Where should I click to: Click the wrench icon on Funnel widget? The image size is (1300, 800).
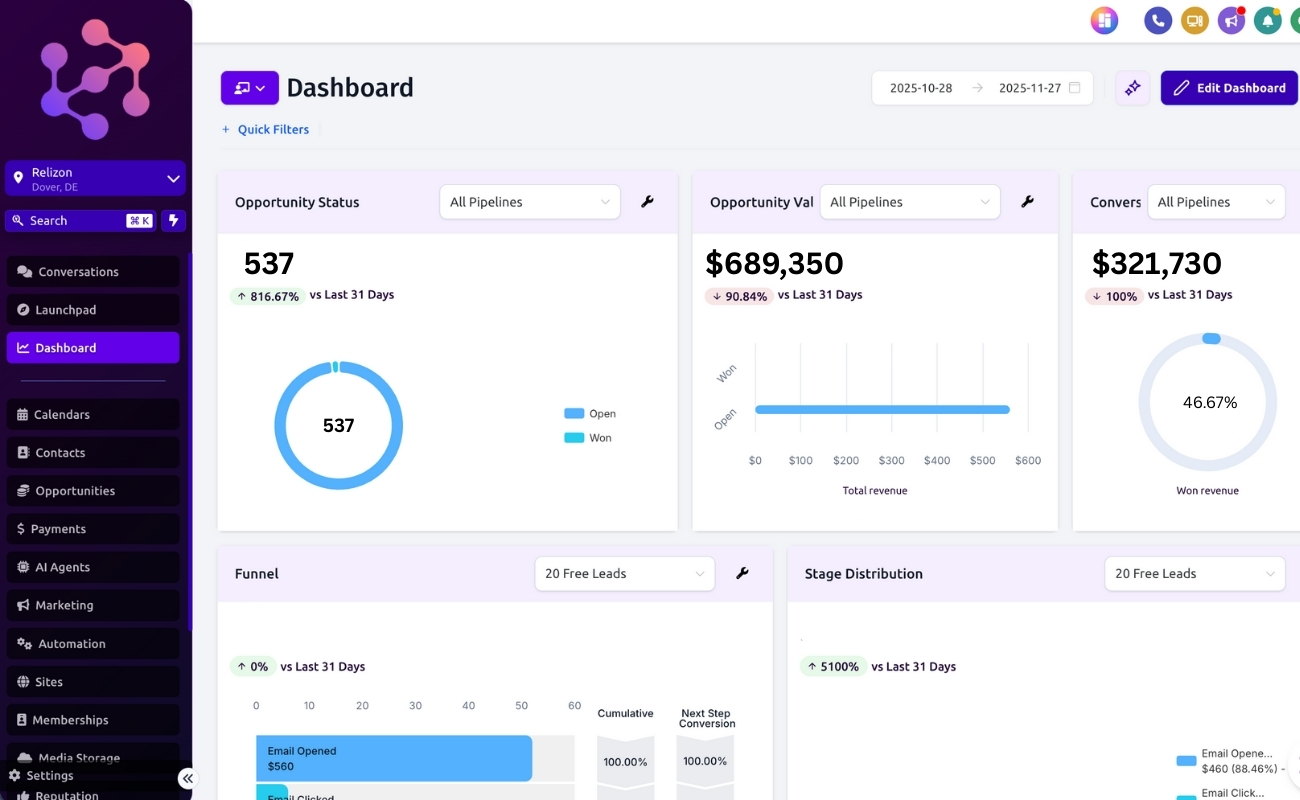click(x=742, y=573)
